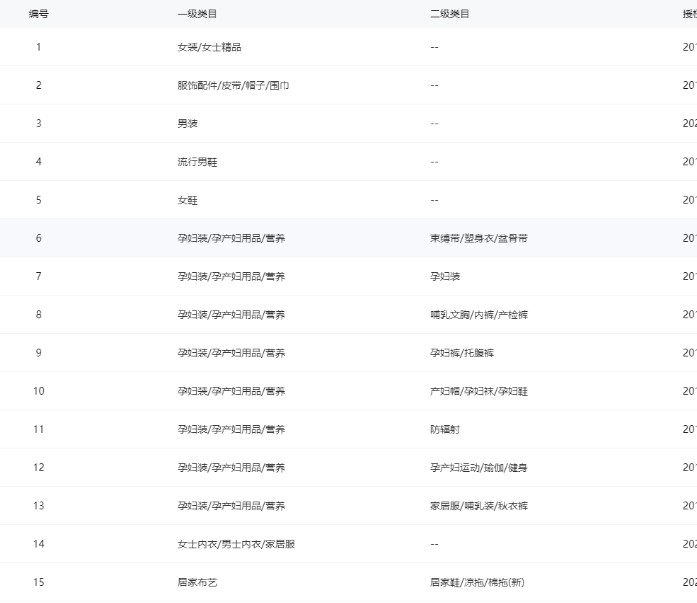The height and width of the screenshot is (603, 697).
Task: Select the 家居服/哺乳装/秋衣裤 subcategory cell
Action: coord(479,506)
